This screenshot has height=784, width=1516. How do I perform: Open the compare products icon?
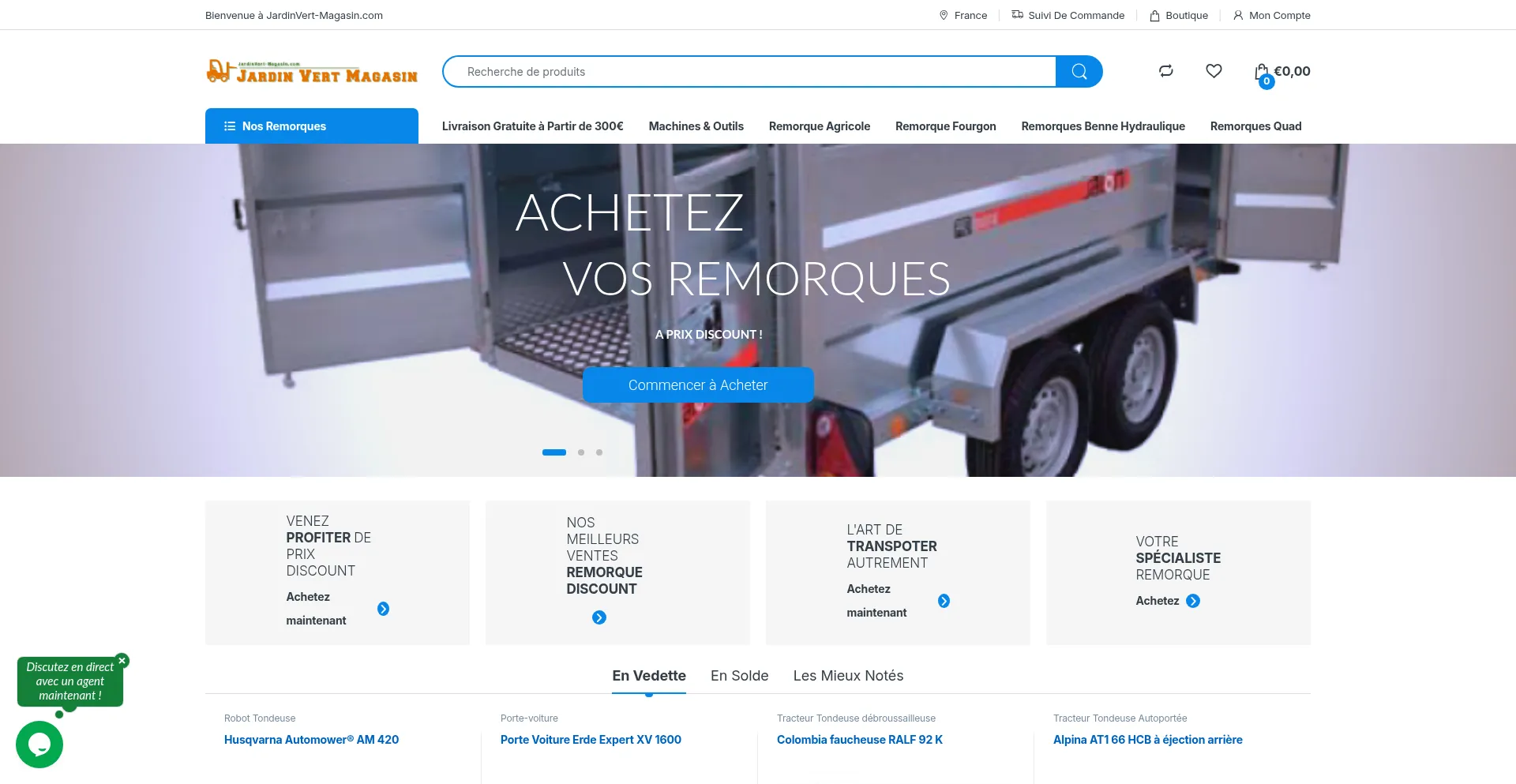point(1165,71)
